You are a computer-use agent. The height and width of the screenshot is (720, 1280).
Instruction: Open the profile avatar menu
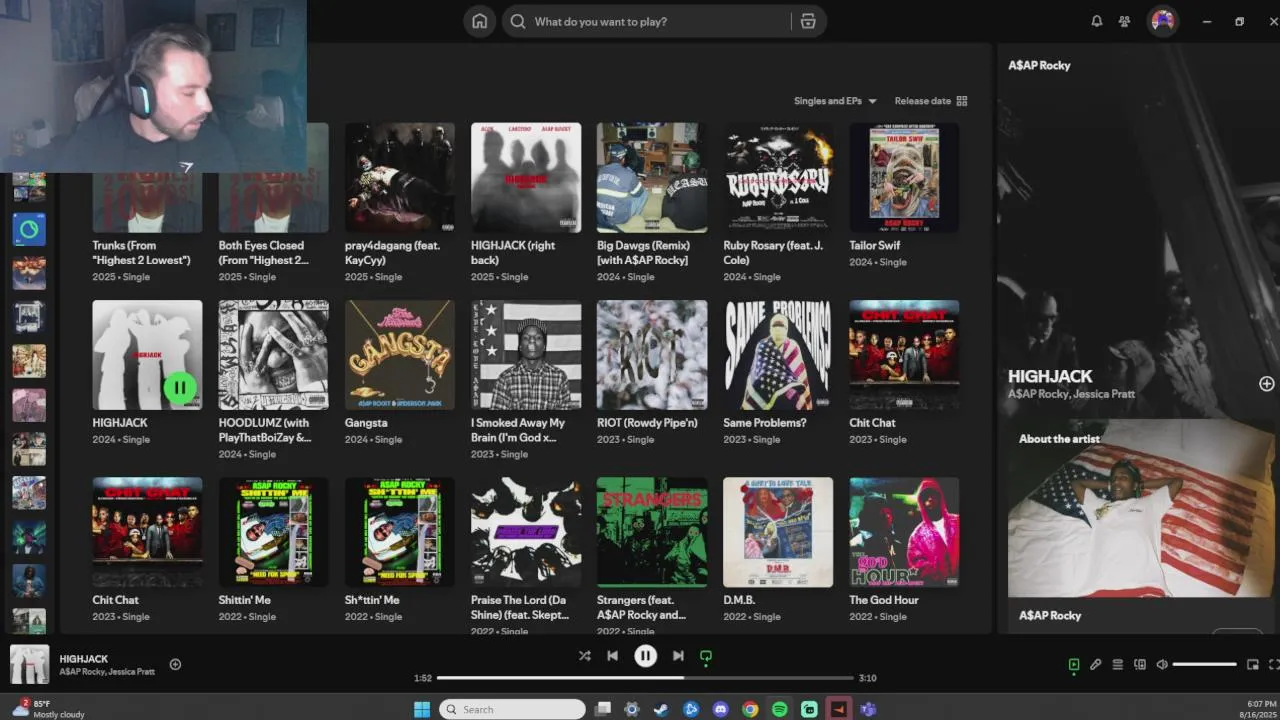1162,21
